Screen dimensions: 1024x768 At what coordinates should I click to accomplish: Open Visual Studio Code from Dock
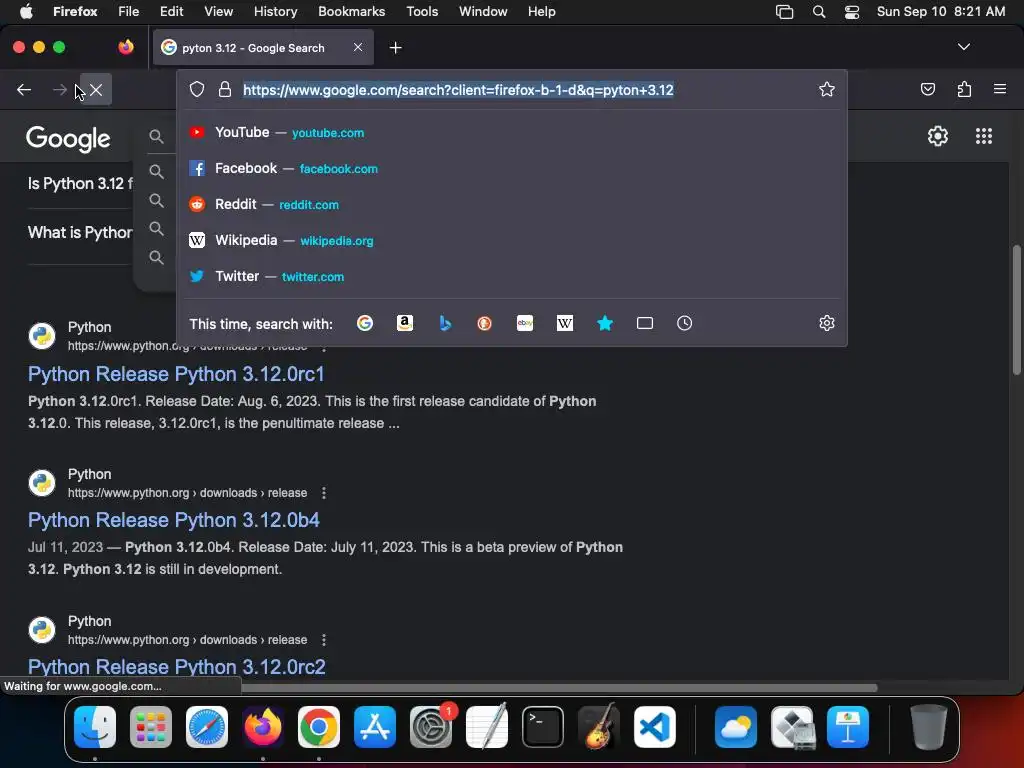tap(654, 727)
